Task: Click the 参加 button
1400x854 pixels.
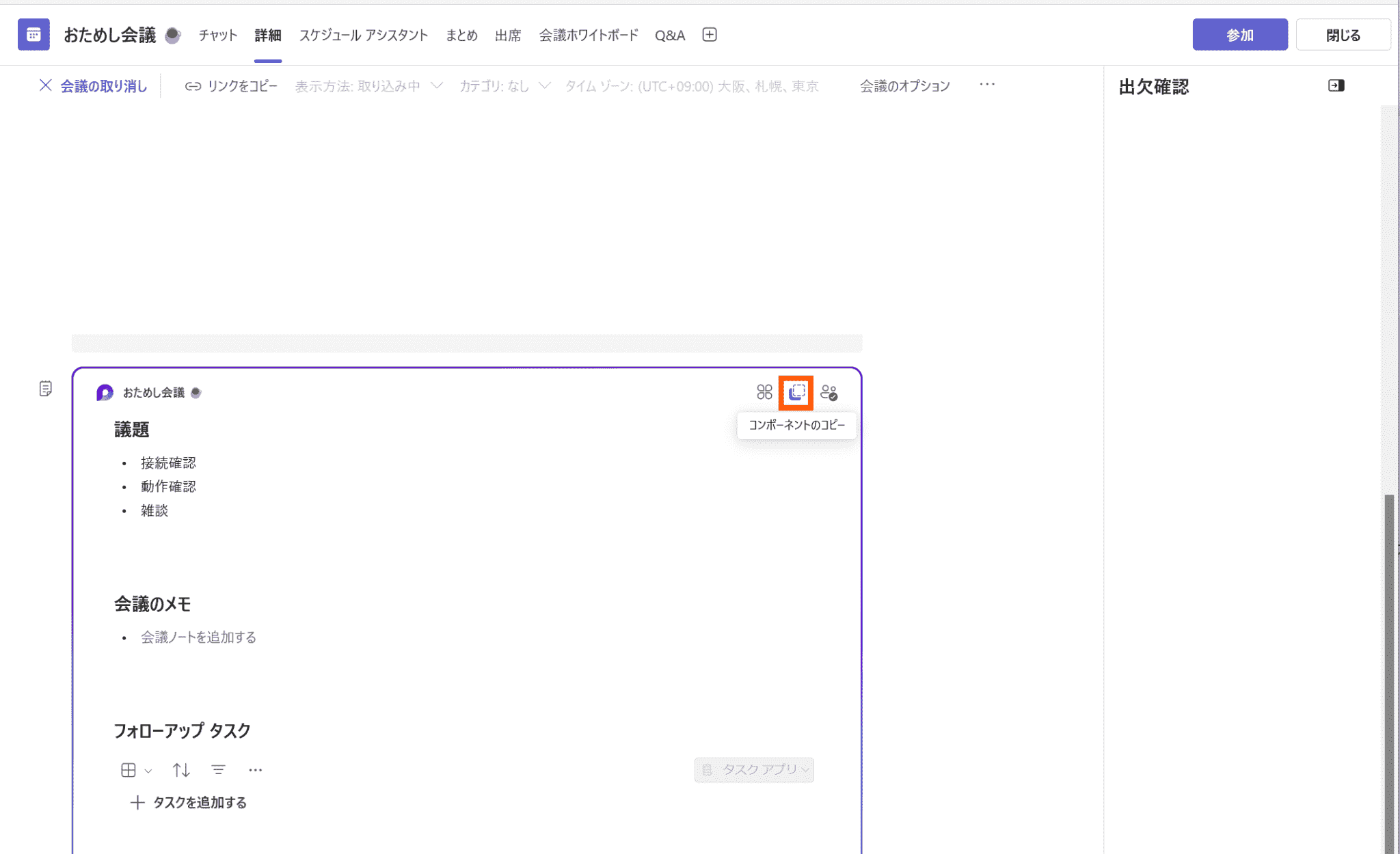Action: click(1240, 35)
